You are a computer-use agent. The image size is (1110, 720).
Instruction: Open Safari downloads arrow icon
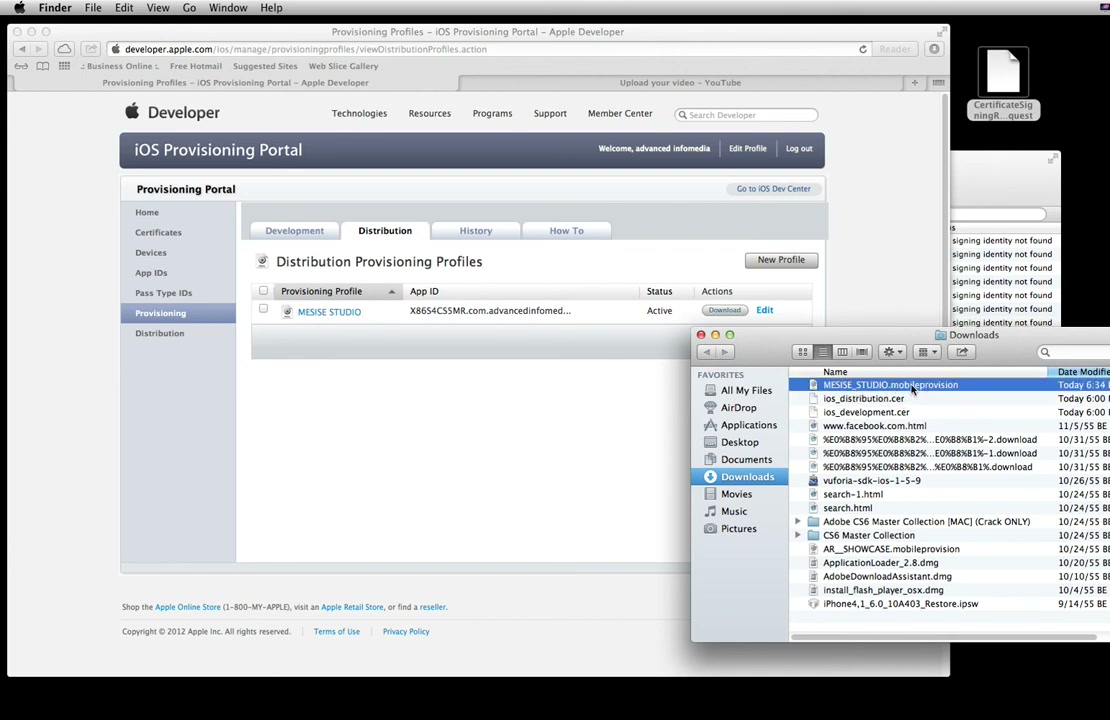pyautogui.click(x=934, y=49)
